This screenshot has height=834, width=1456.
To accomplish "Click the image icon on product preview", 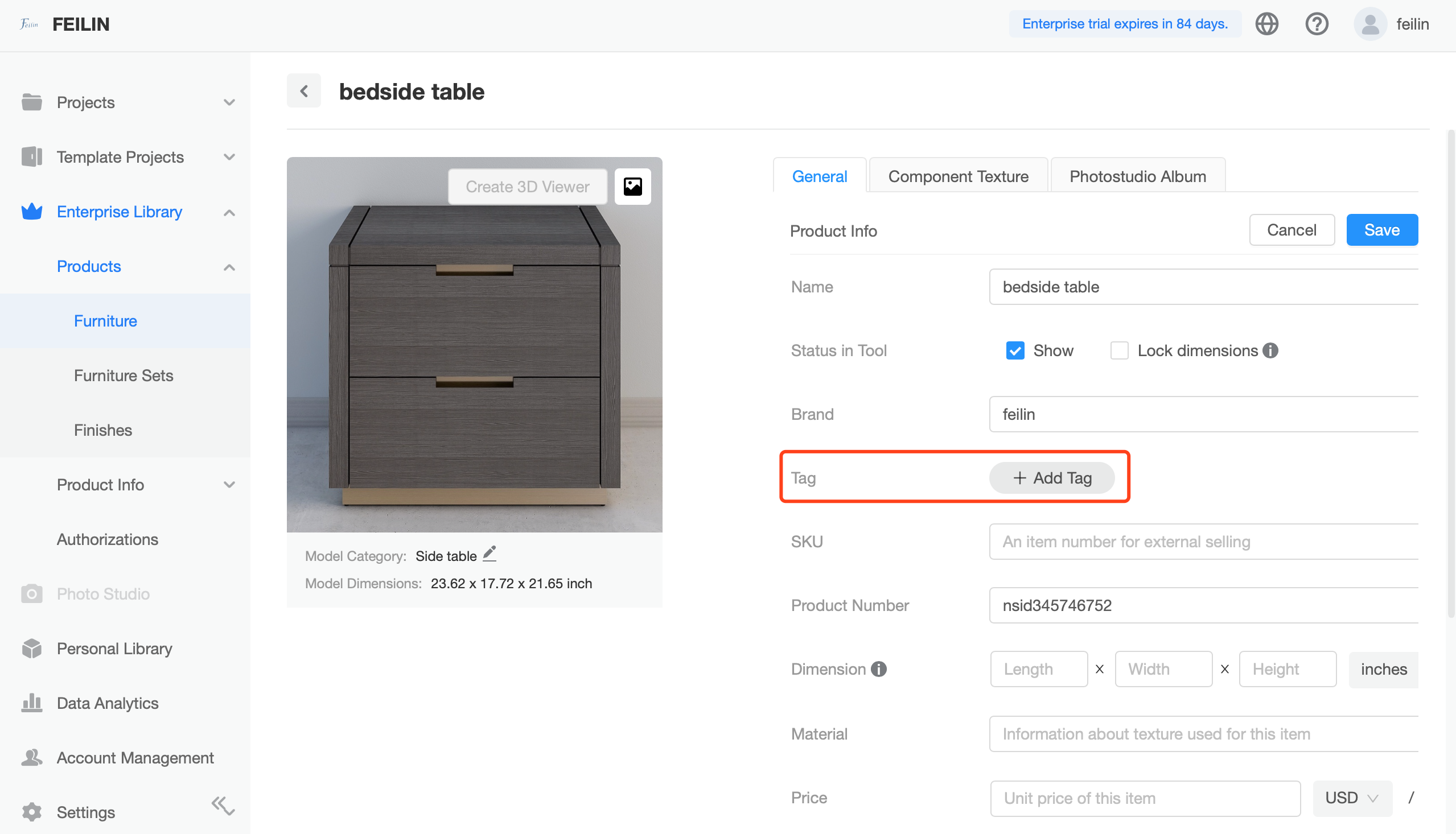I will [632, 186].
